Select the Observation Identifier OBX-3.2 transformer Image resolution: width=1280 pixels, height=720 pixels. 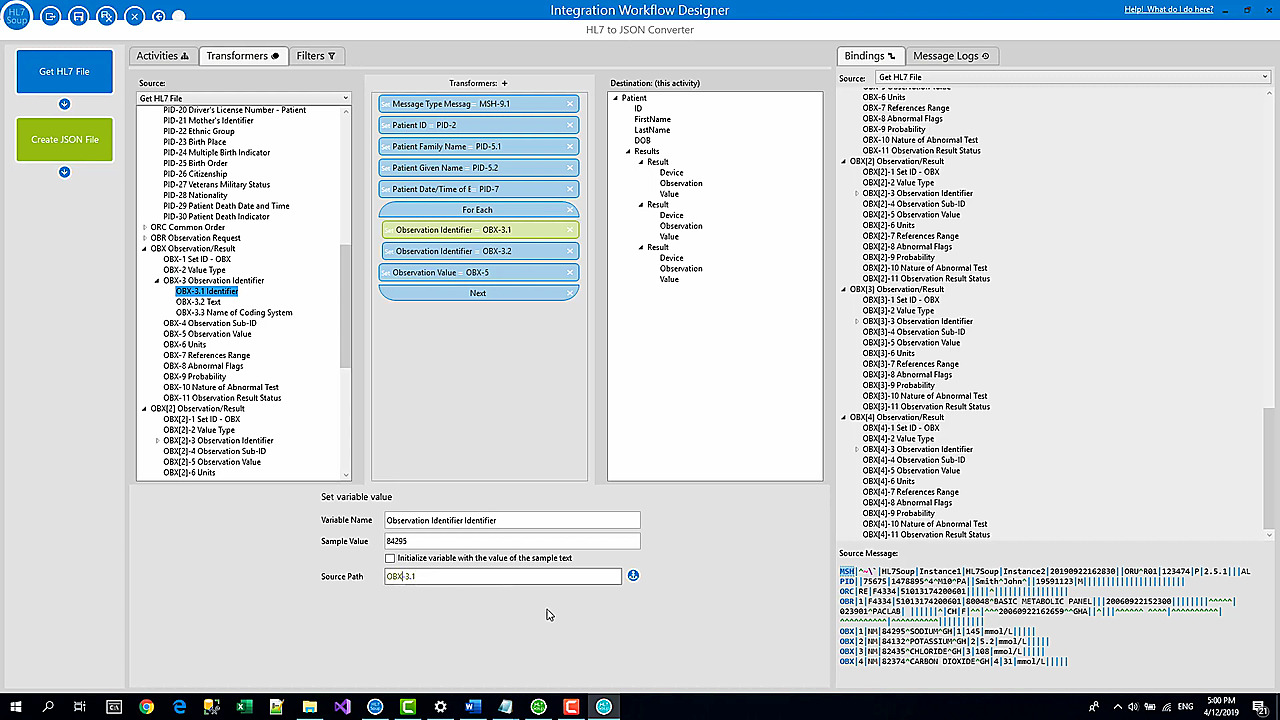(x=478, y=251)
